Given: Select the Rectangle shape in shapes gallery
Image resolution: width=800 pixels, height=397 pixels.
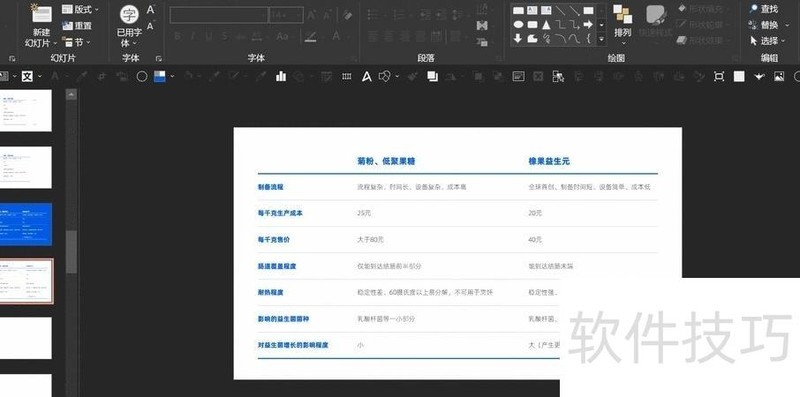Looking at the screenshot, I should [518, 10].
